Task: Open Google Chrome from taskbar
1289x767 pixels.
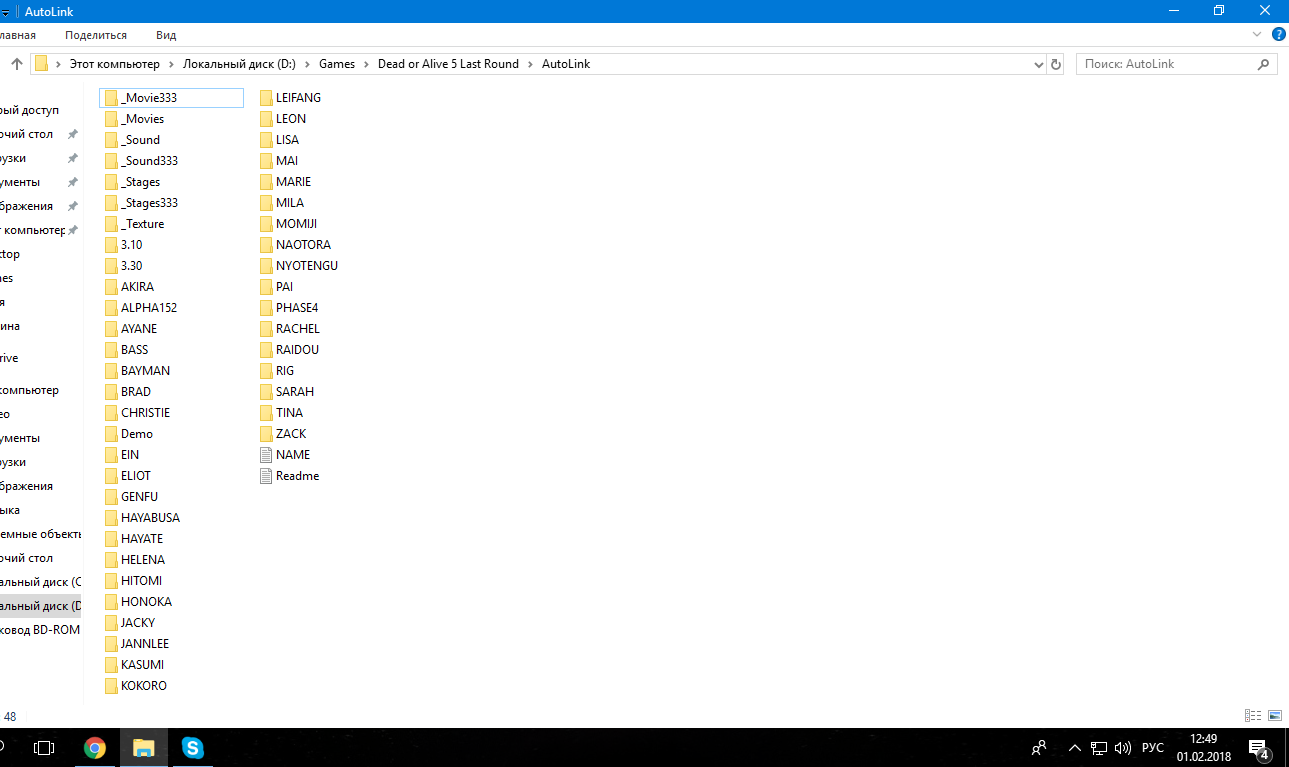Action: click(95, 748)
